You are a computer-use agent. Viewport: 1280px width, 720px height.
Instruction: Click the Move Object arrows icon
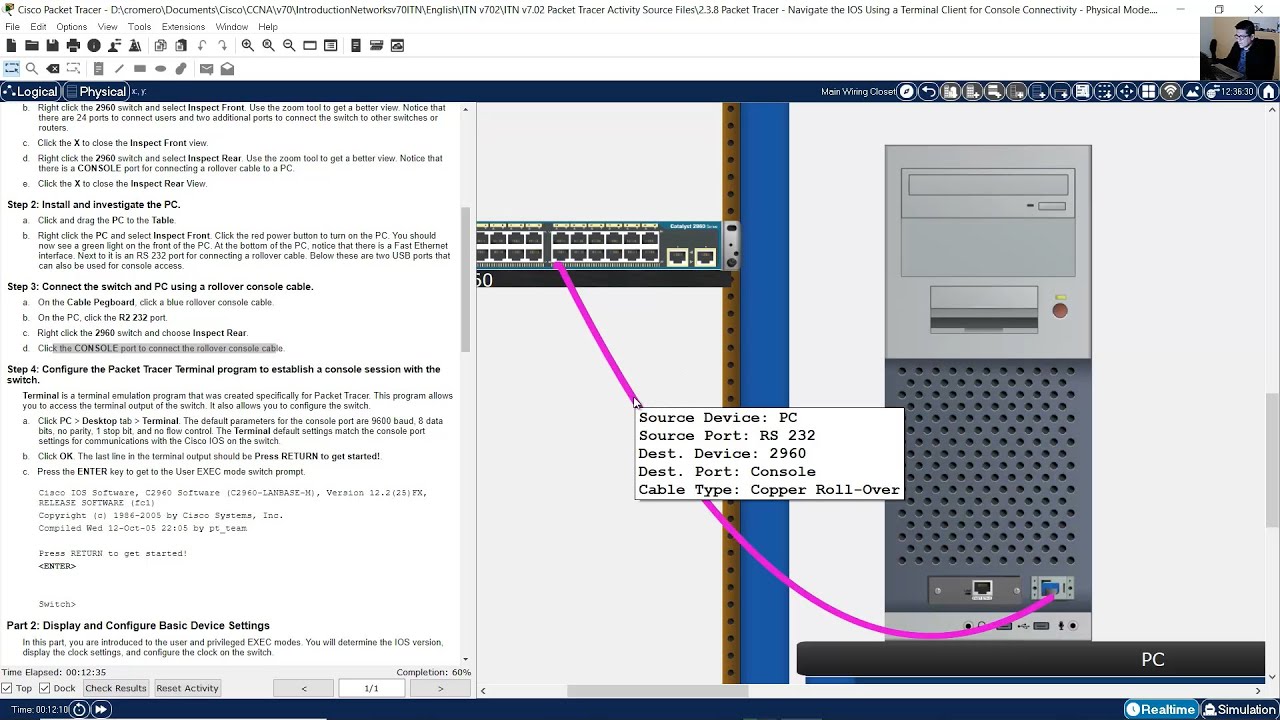pyautogui.click(x=1126, y=92)
